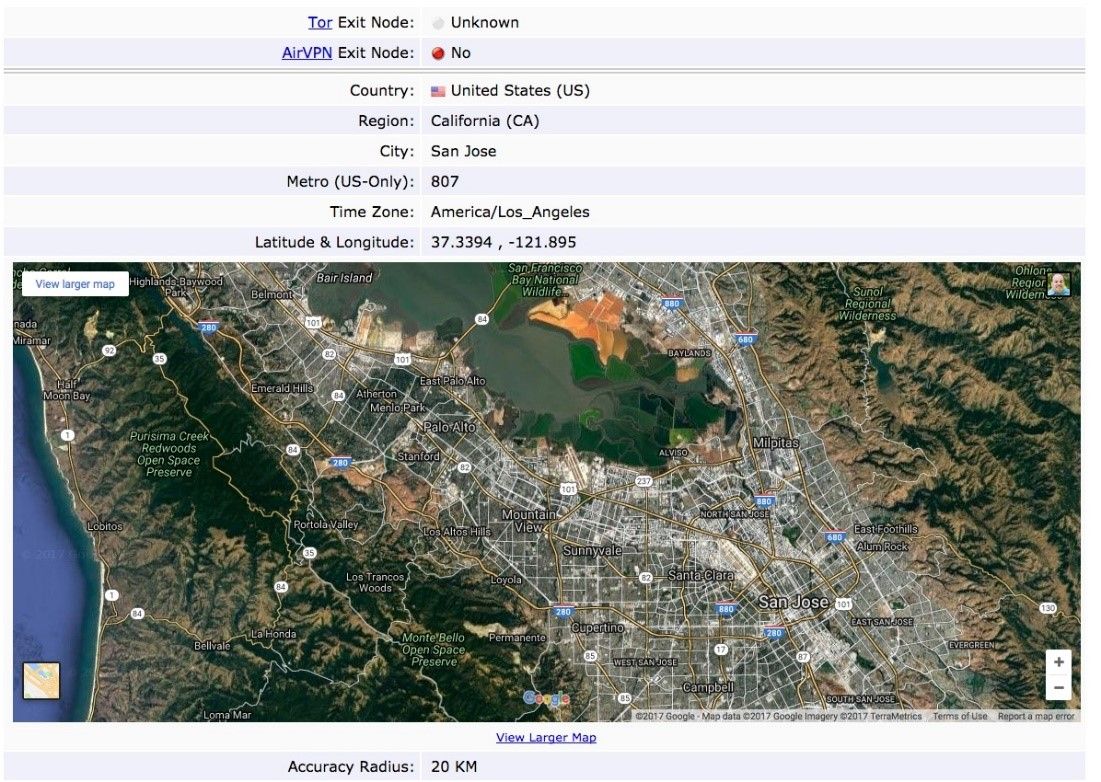Select the San Jose city label
The image size is (1101, 782).
pos(793,602)
